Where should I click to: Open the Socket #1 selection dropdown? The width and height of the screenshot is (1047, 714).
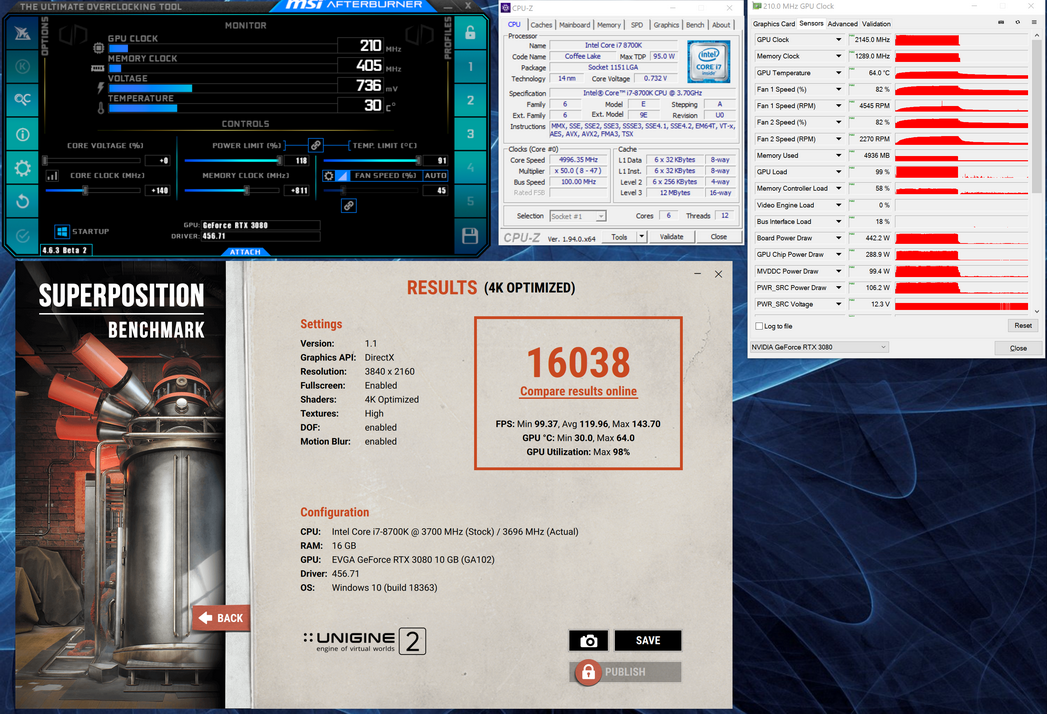coord(578,216)
